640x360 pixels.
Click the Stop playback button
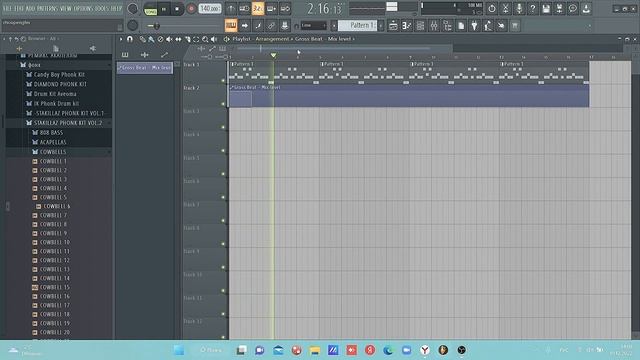point(177,9)
